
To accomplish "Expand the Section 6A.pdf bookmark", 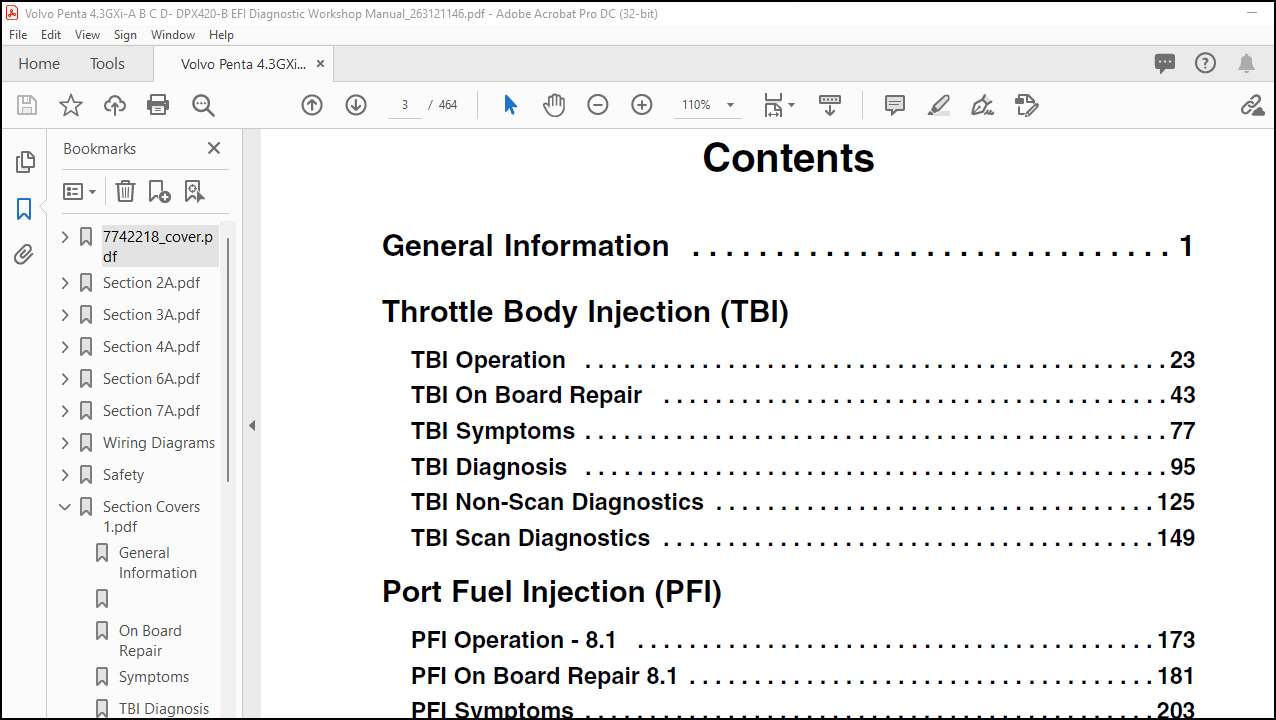I will (x=65, y=379).
